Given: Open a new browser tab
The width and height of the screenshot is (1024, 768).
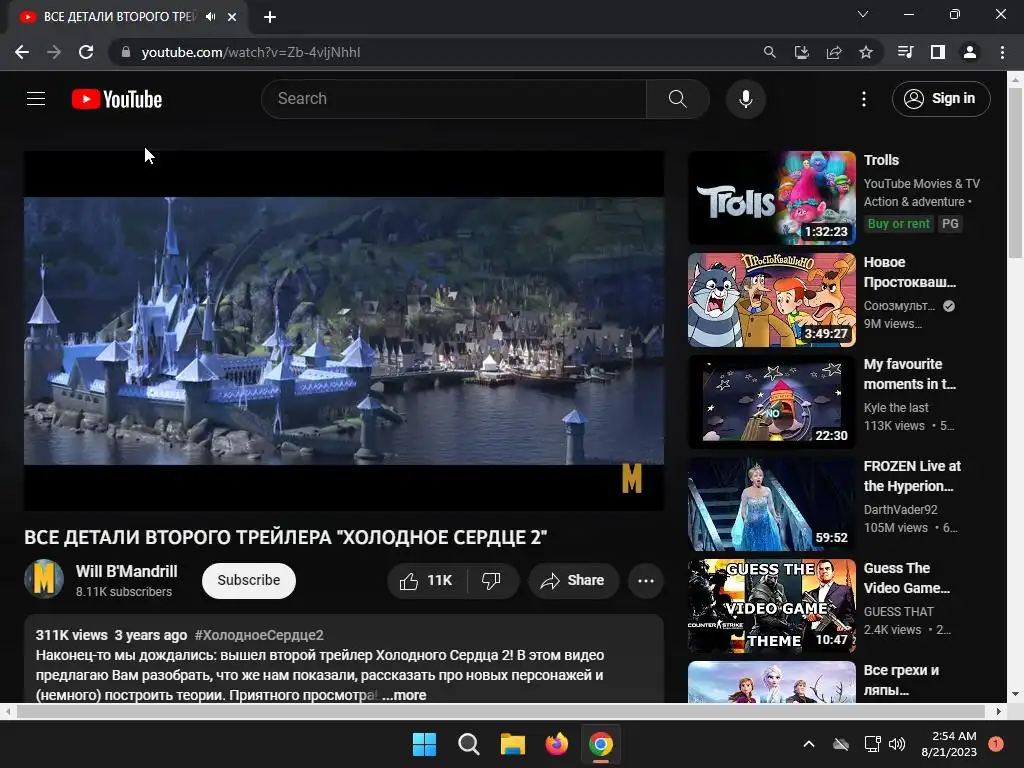Looking at the screenshot, I should pos(270,17).
